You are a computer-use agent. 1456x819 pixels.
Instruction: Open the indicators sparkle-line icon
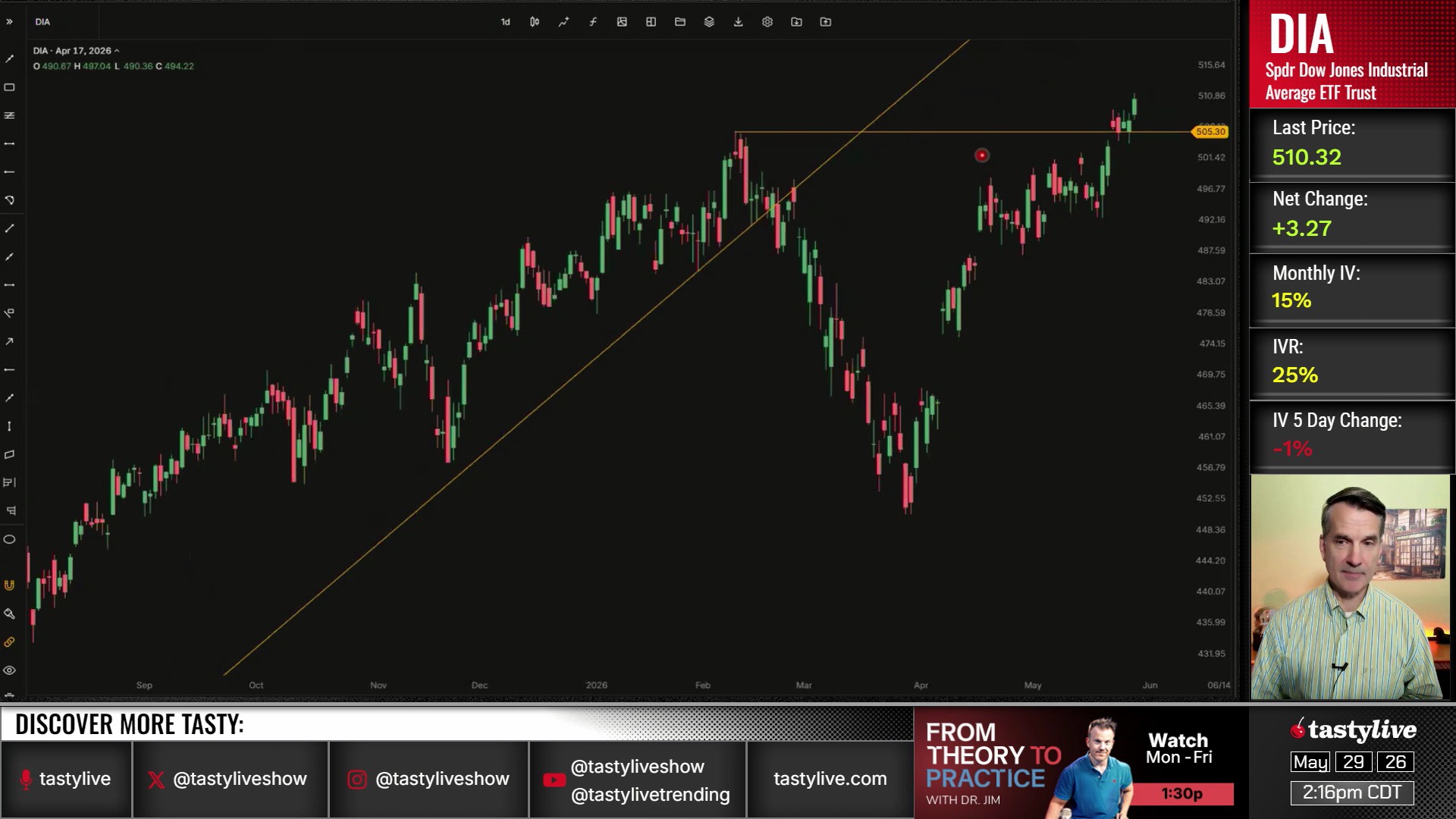coord(563,22)
